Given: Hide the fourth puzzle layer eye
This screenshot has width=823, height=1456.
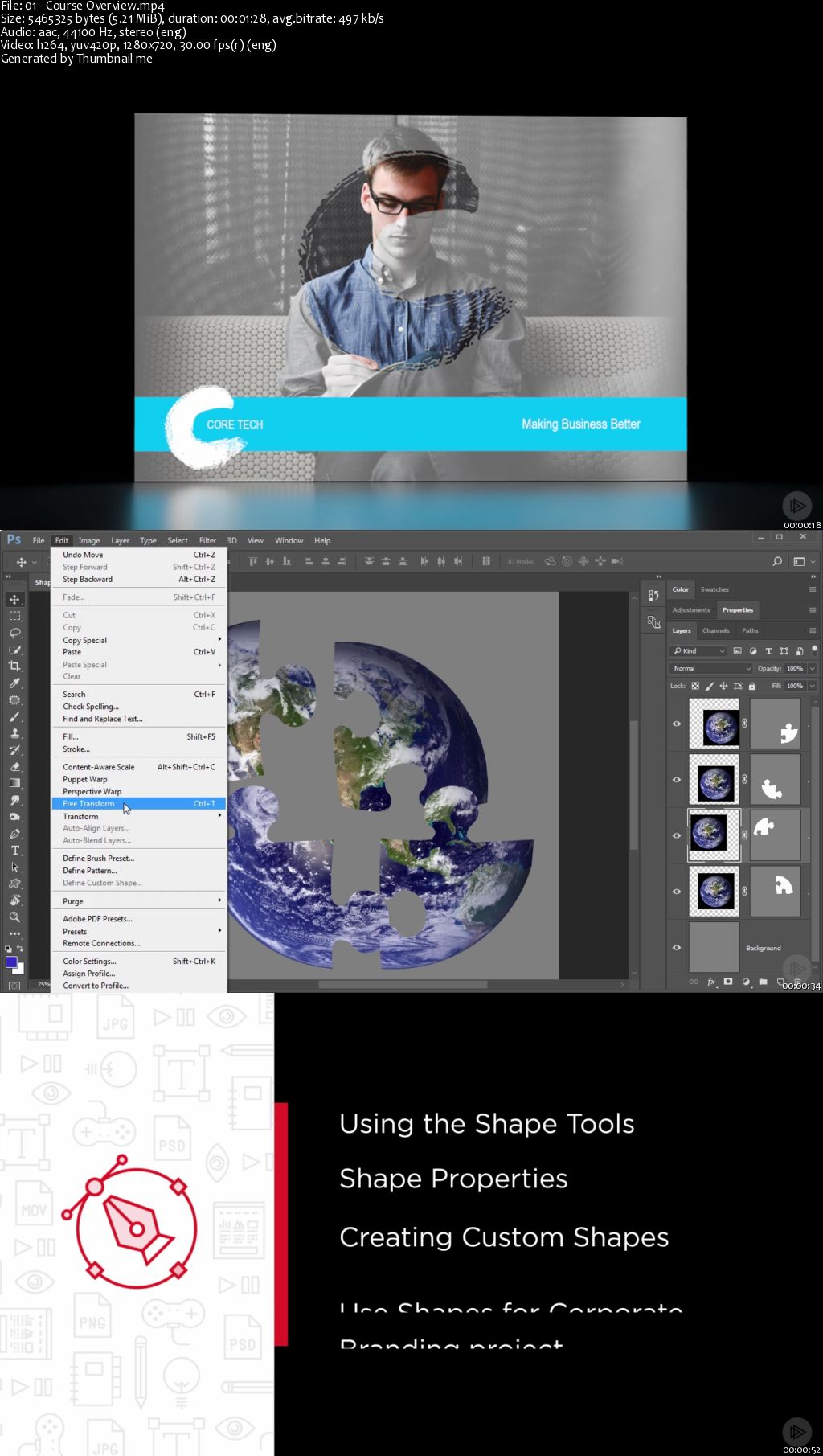Looking at the screenshot, I should pyautogui.click(x=677, y=892).
